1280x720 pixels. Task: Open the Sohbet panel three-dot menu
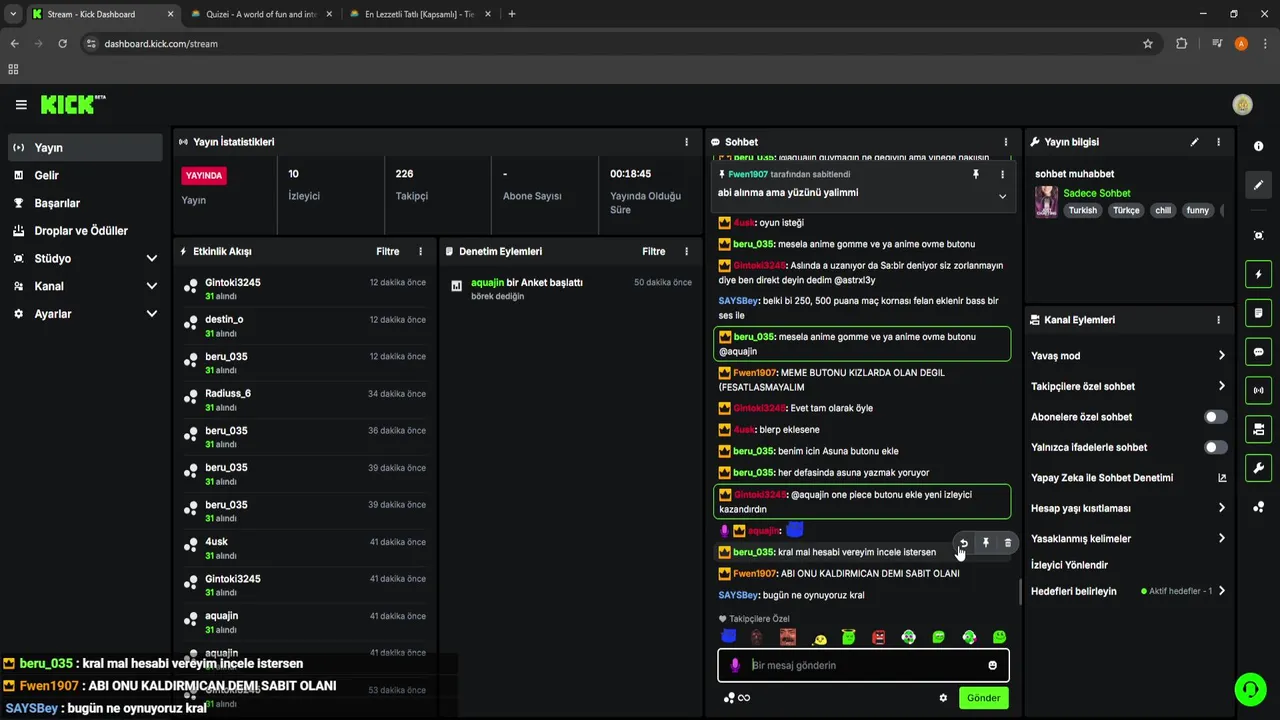tap(1005, 142)
